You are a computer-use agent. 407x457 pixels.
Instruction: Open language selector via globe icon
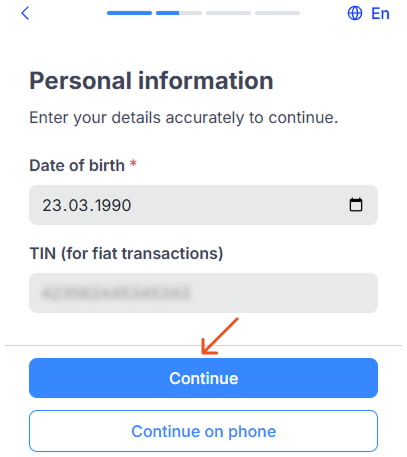pos(355,14)
